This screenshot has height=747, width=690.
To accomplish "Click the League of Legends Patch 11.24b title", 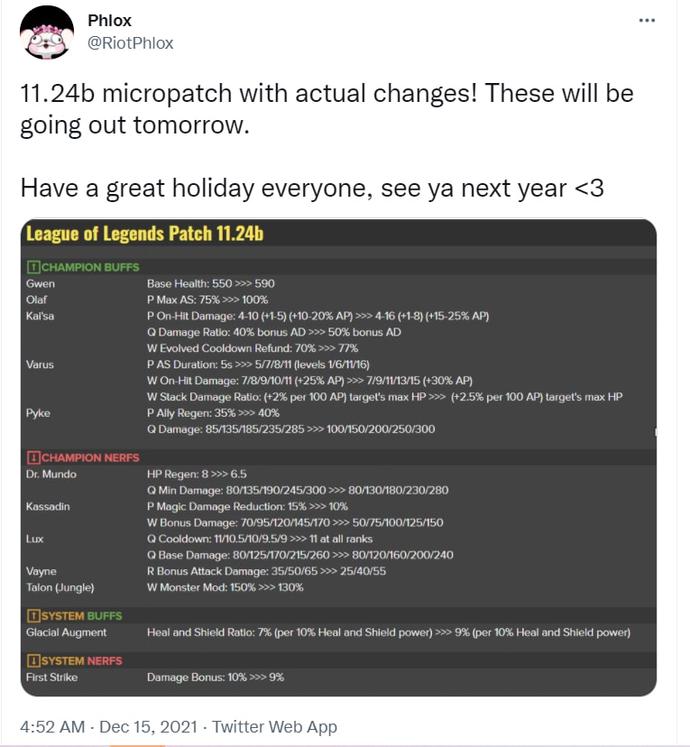I will (144, 235).
